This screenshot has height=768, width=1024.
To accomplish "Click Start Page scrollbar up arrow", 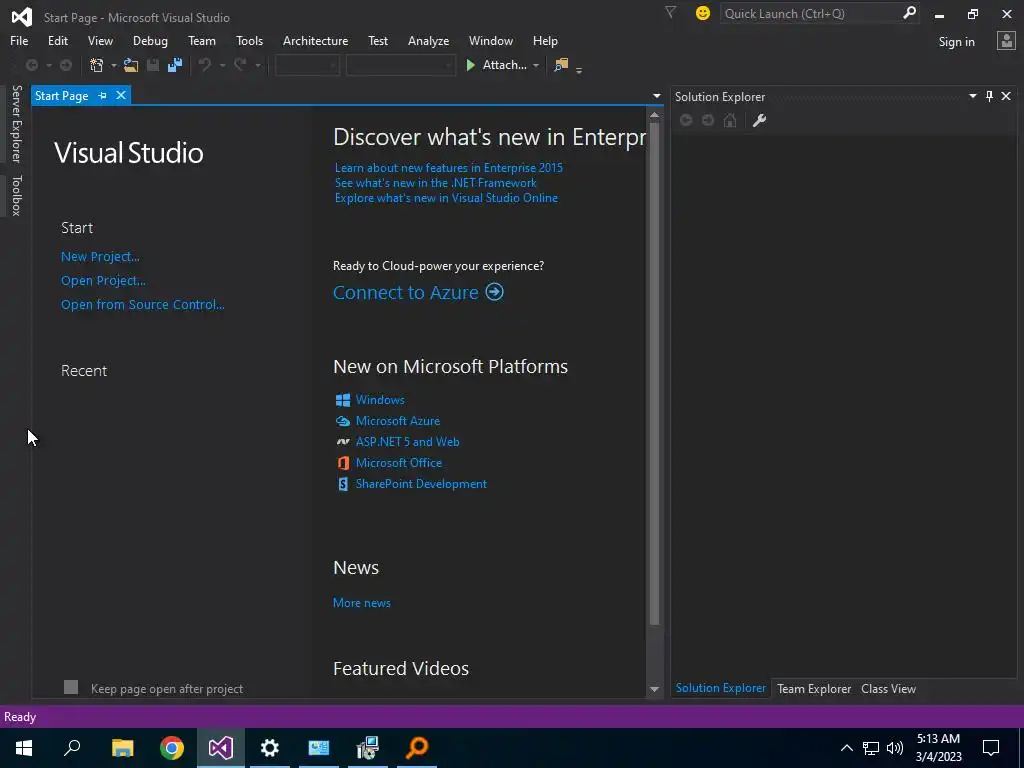I will 654,115.
